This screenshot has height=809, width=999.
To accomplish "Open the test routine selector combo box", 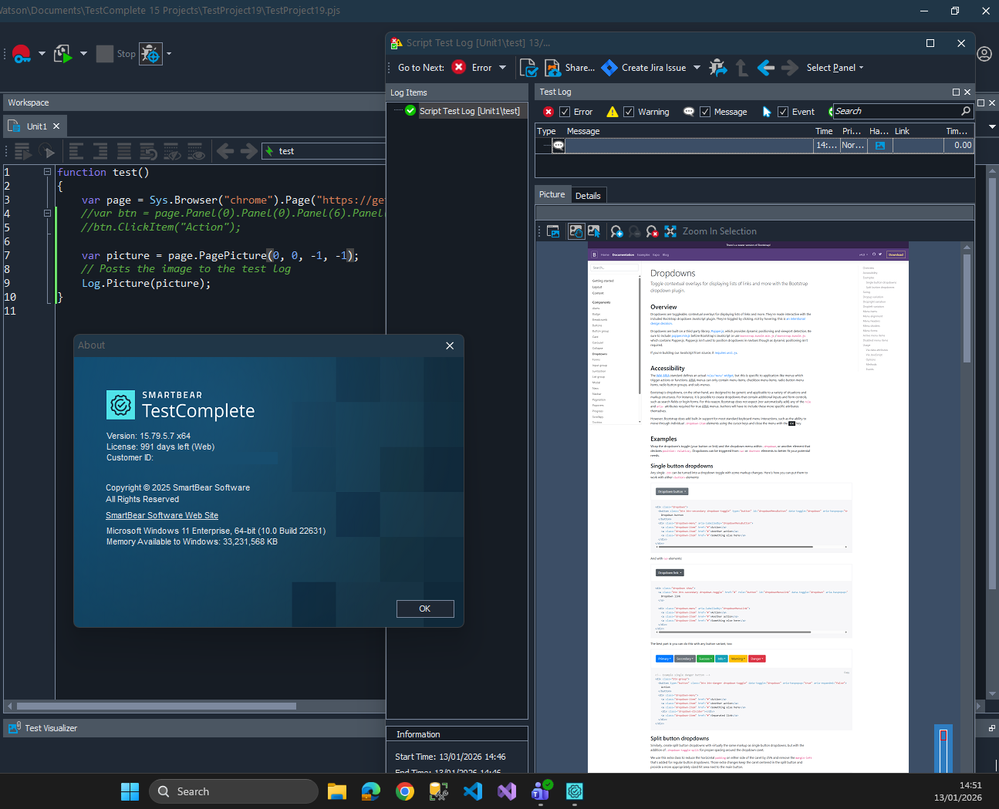I will click(322, 151).
